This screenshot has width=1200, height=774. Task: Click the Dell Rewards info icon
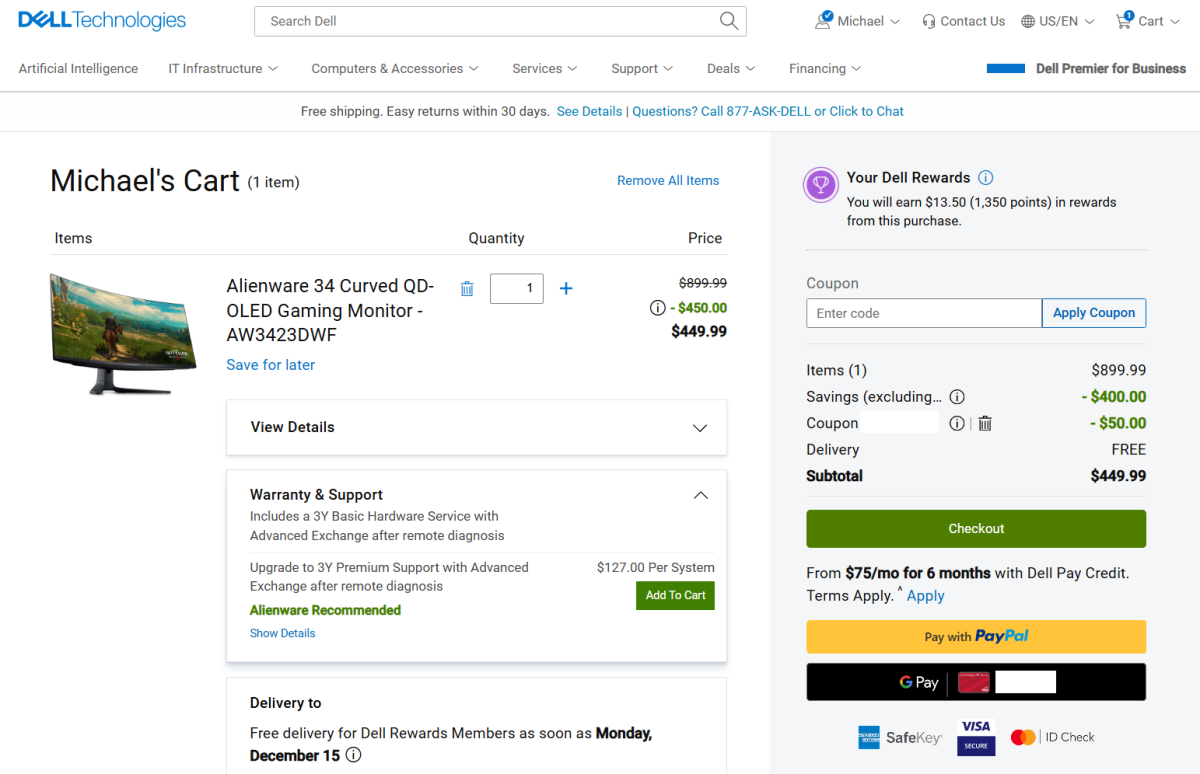pyautogui.click(x=985, y=177)
